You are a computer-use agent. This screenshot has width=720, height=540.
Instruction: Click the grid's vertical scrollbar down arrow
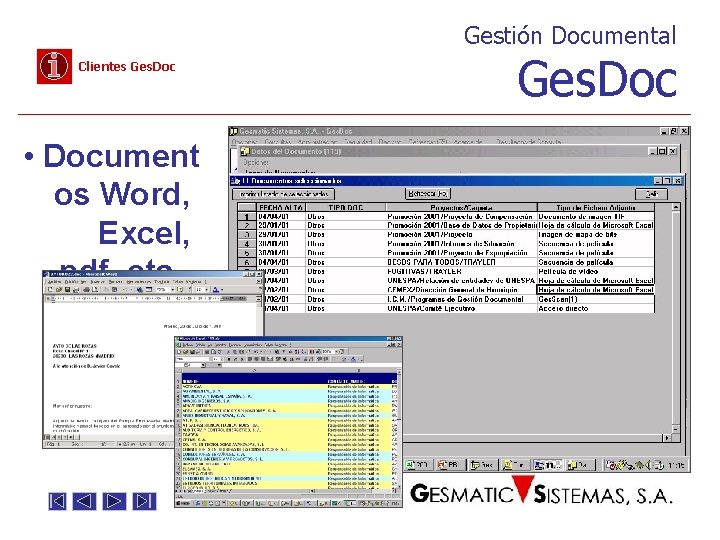click(x=675, y=428)
